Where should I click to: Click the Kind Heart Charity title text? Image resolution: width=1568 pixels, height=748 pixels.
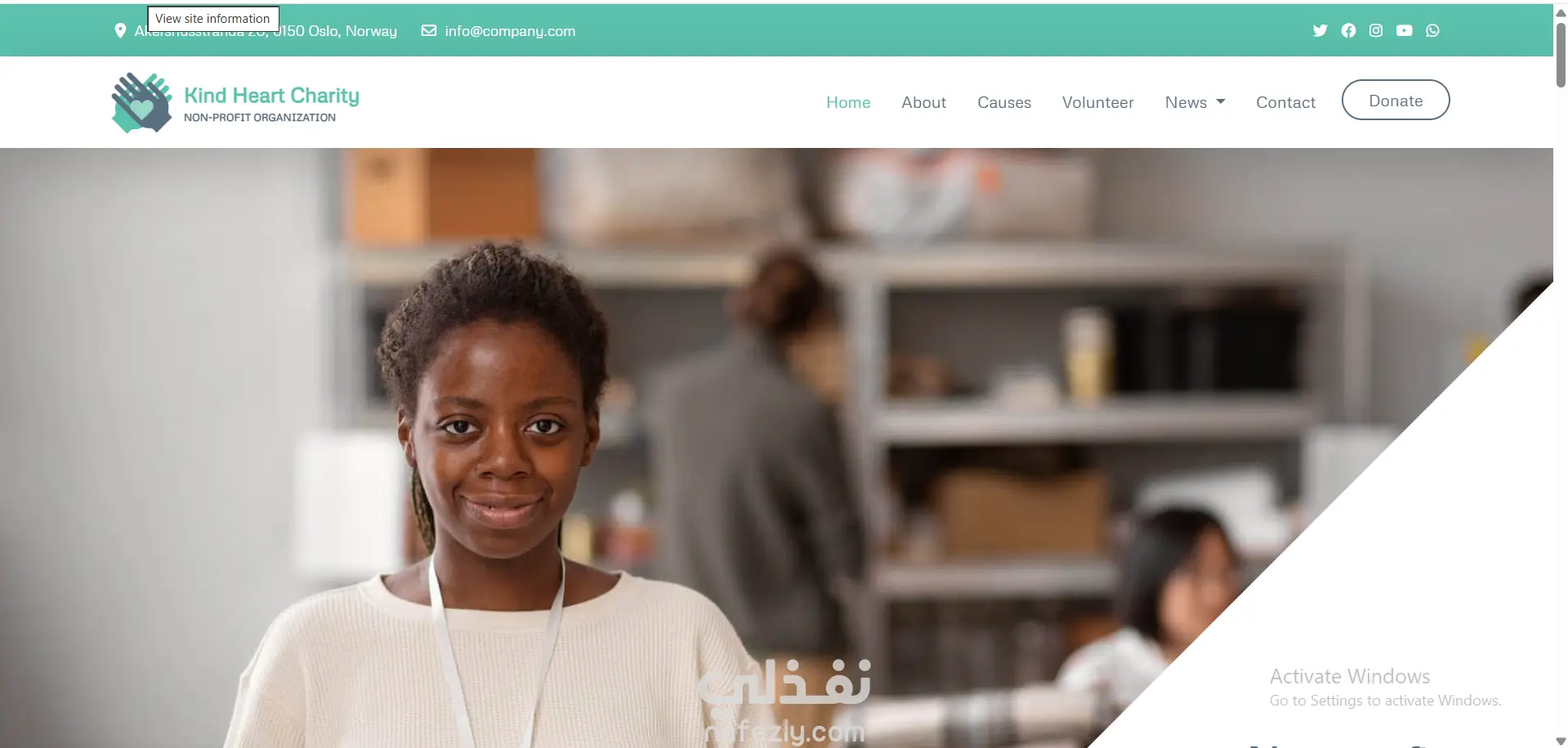[x=271, y=96]
